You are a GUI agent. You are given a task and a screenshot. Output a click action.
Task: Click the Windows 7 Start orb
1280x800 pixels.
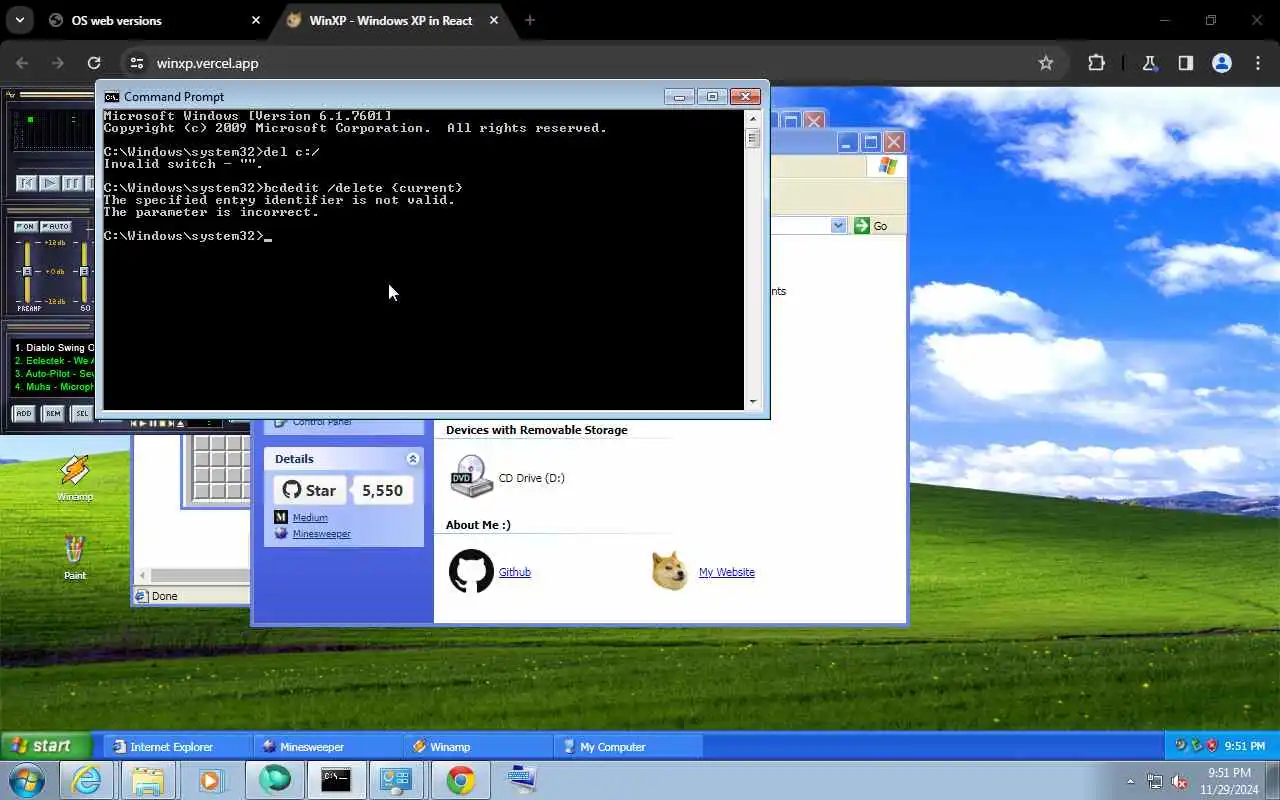click(25, 780)
